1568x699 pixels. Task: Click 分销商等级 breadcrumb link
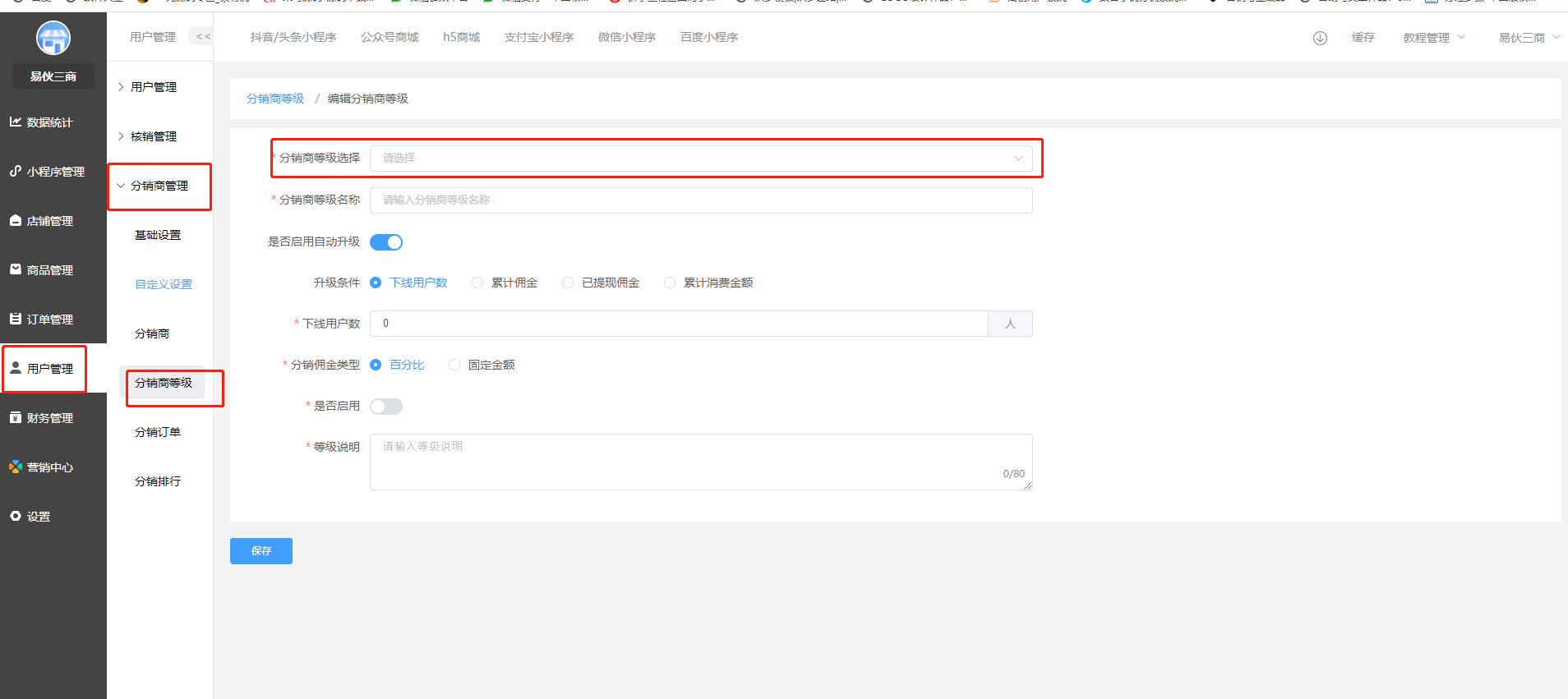[275, 99]
